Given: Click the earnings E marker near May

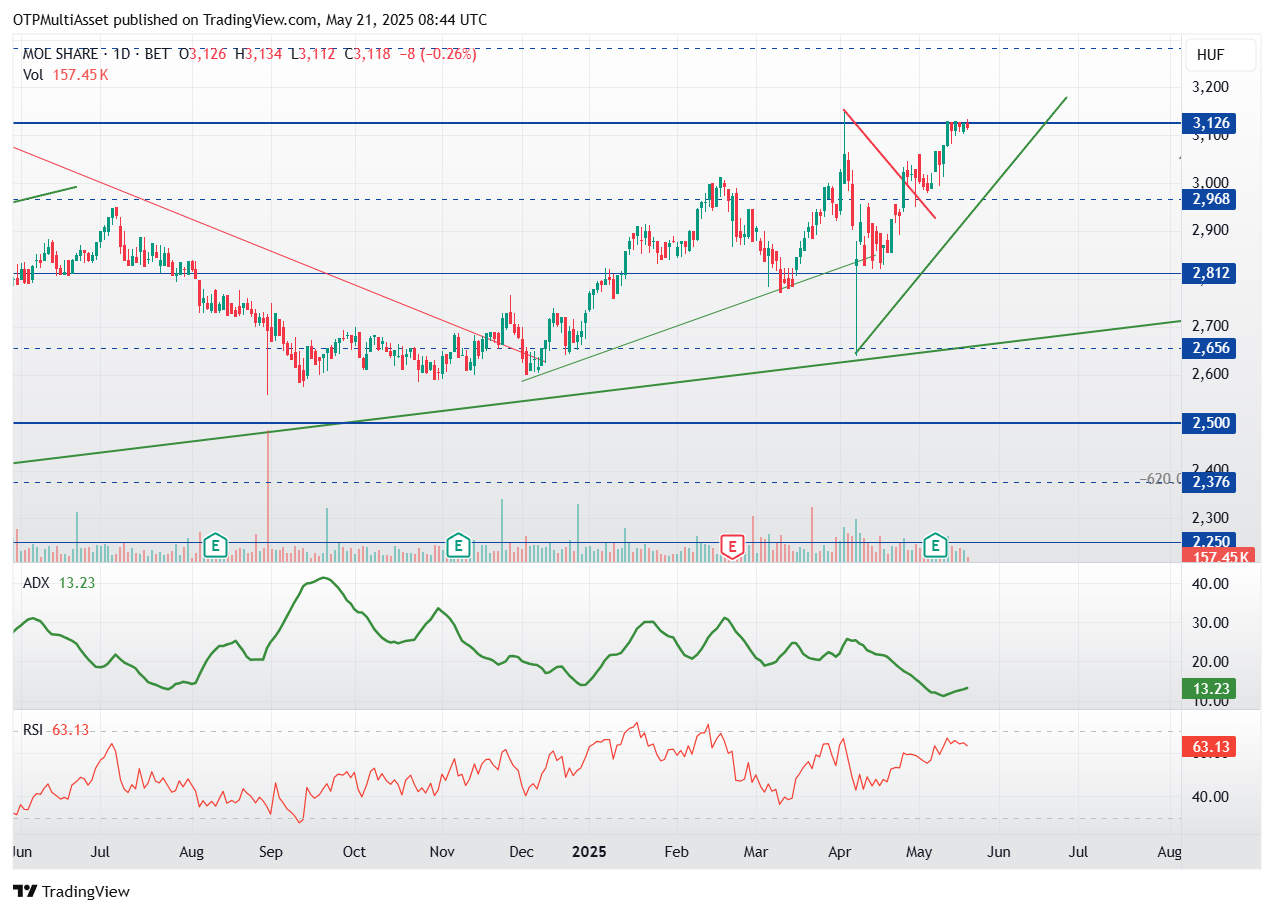Looking at the screenshot, I should (935, 545).
